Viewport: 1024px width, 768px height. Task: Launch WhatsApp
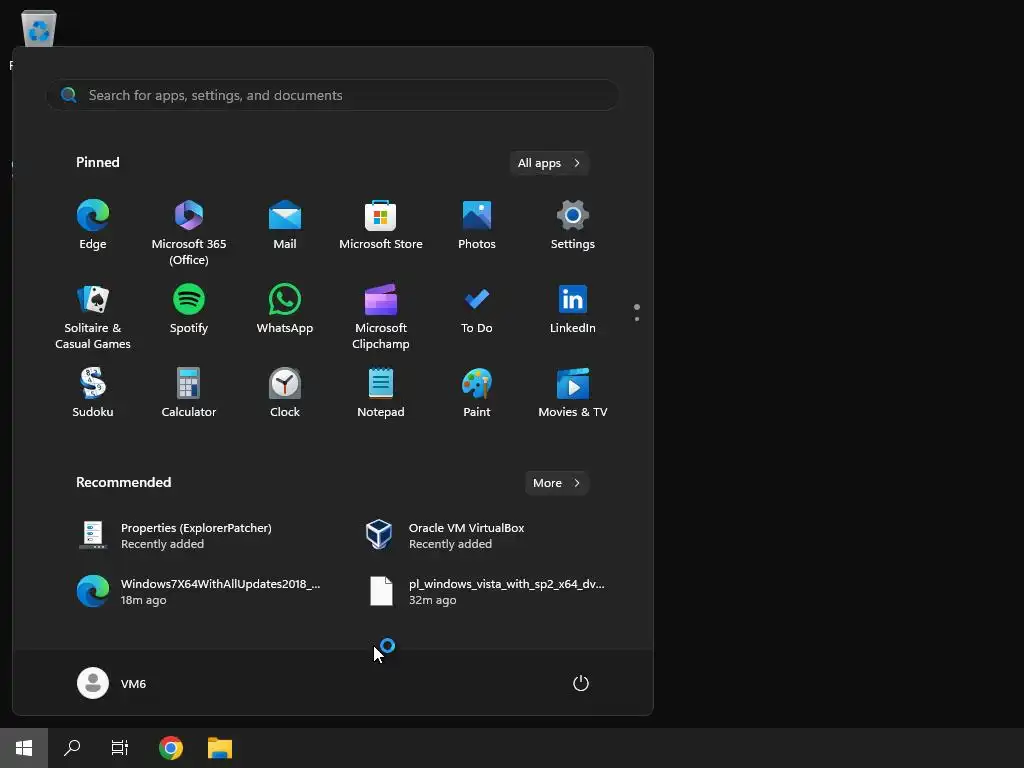click(x=285, y=310)
